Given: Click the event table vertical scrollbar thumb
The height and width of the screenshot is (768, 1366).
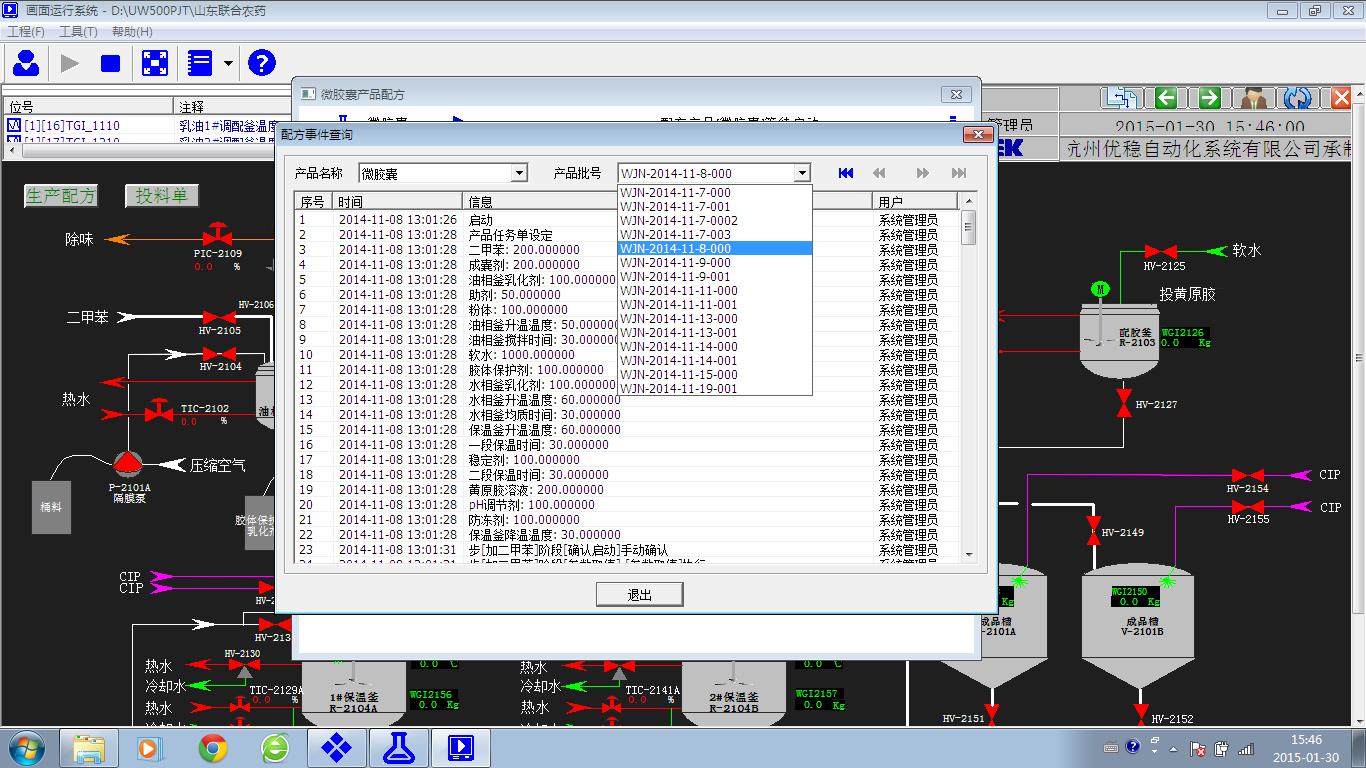Looking at the screenshot, I should coord(968,229).
